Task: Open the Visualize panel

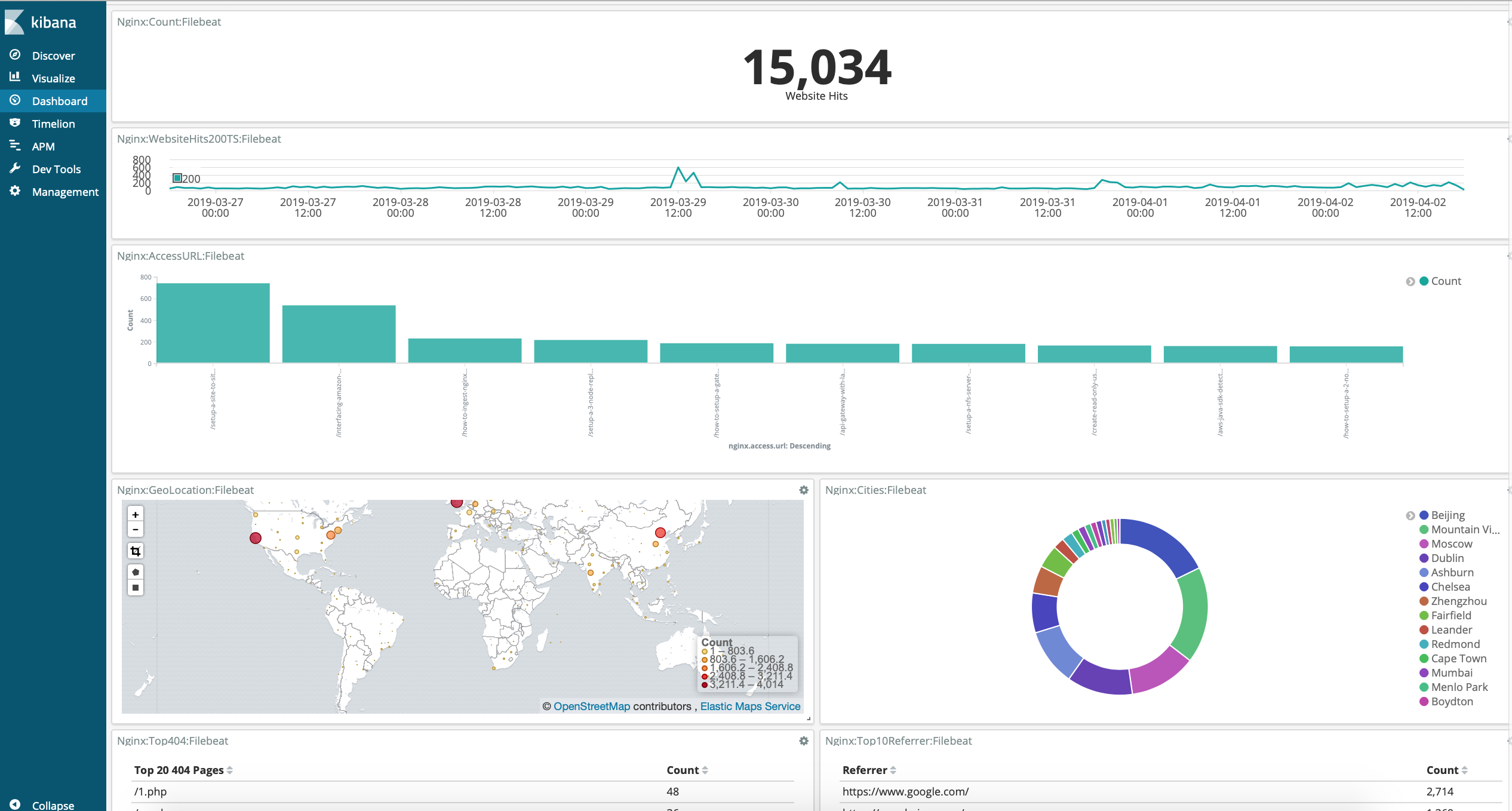Action: pyautogui.click(x=53, y=78)
